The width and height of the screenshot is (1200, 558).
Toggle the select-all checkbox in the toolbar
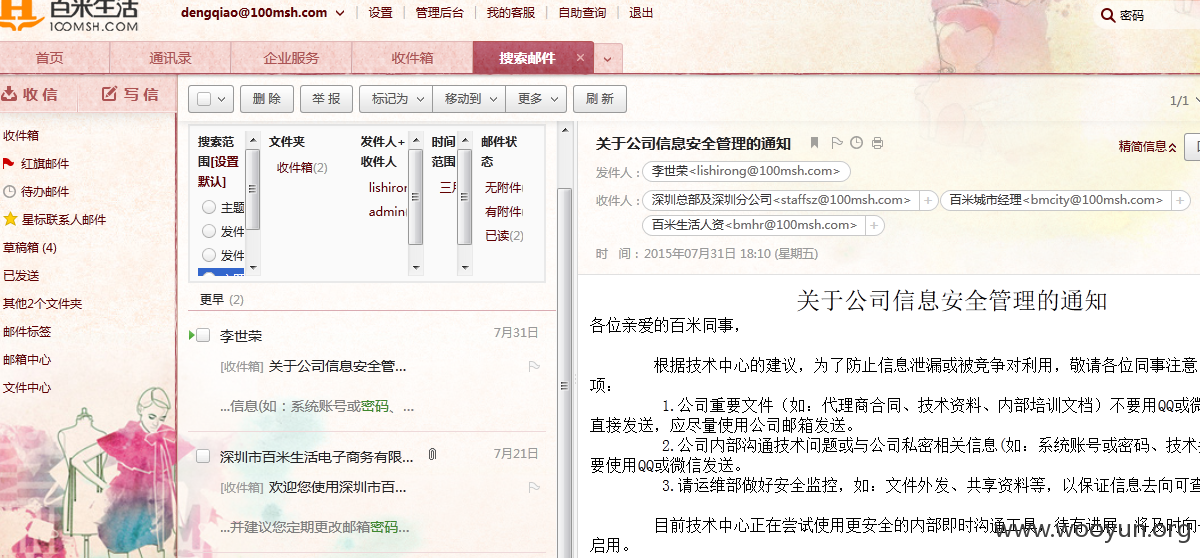tap(204, 99)
